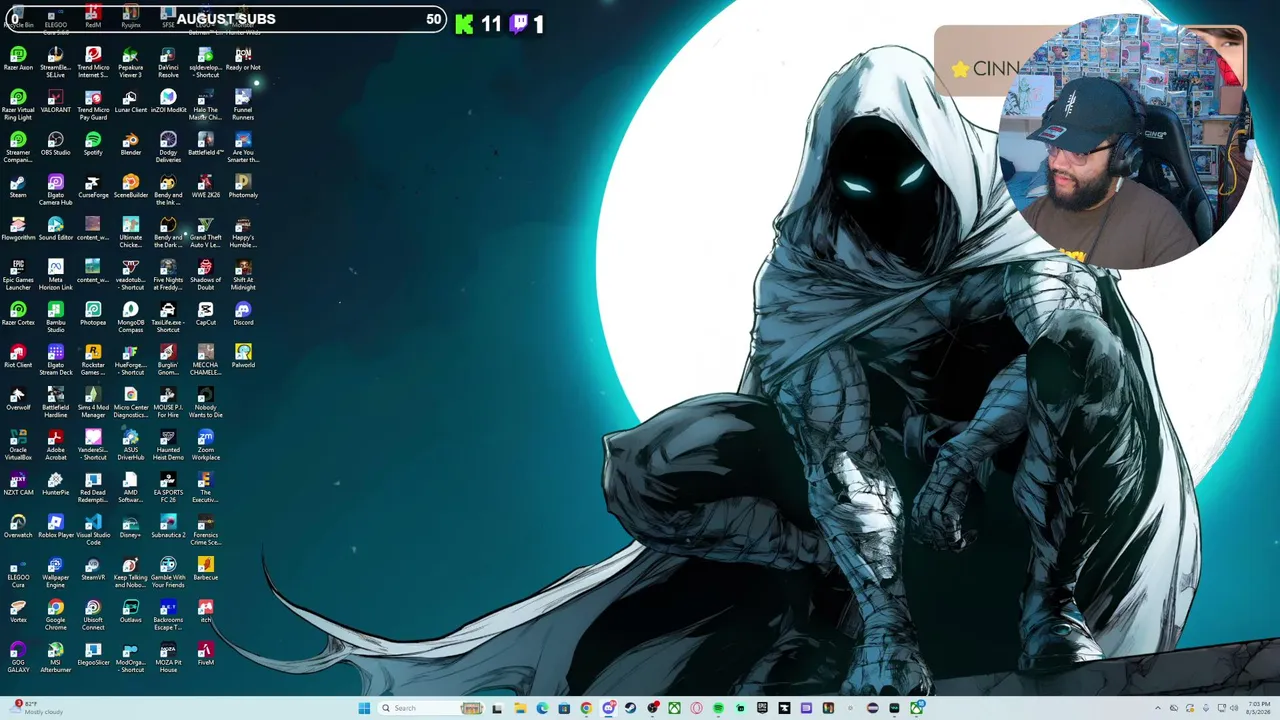Open the MSI Afterburner desktop icon

point(55,657)
